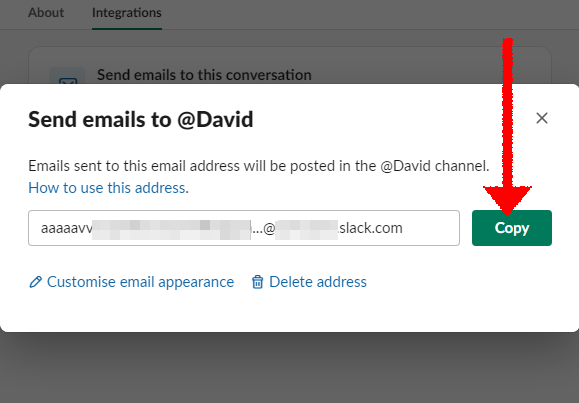This screenshot has height=403, width=579.
Task: Click the aaaaavv start of the email address
Action: click(66, 228)
